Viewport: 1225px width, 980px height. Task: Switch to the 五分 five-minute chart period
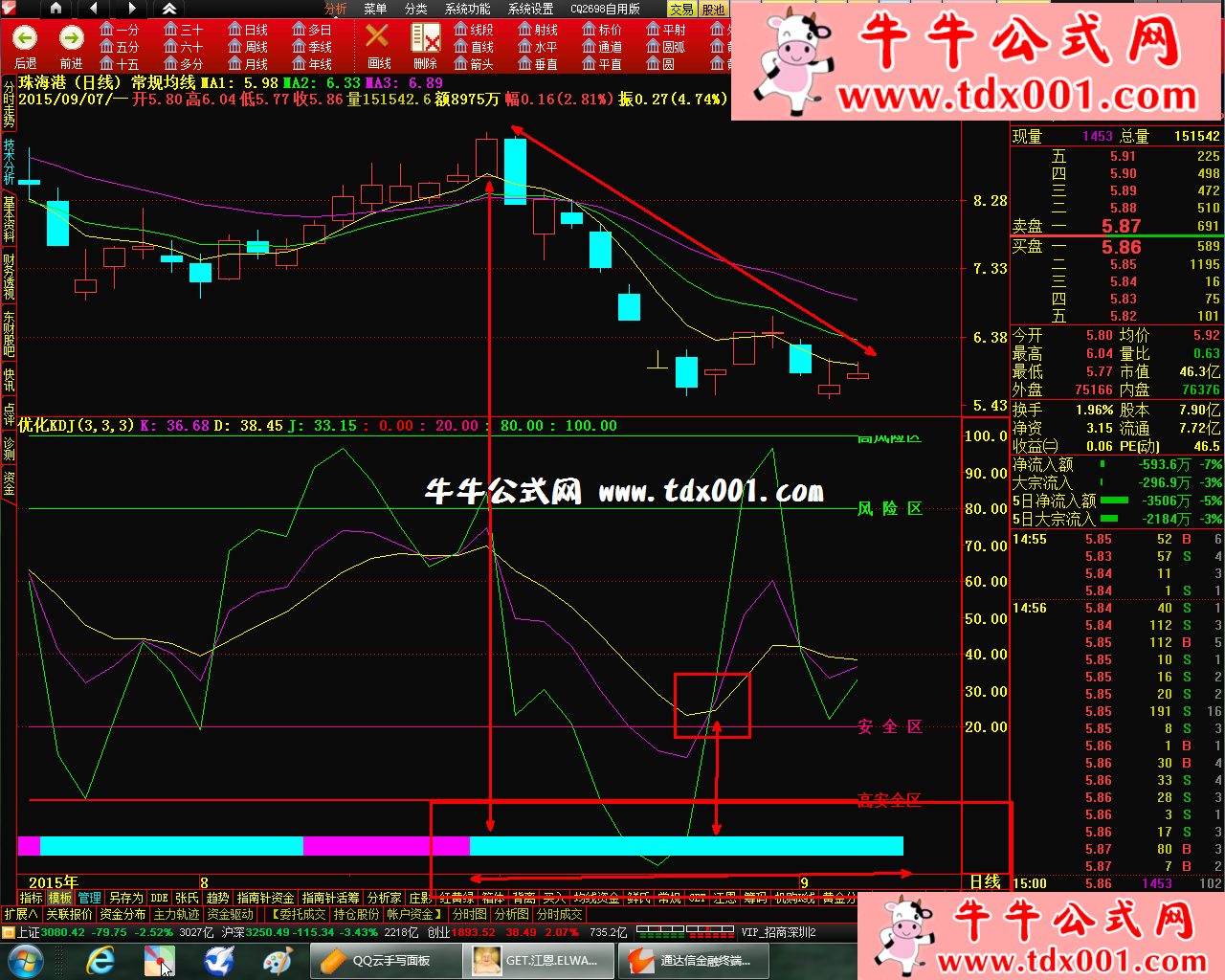click(x=119, y=47)
